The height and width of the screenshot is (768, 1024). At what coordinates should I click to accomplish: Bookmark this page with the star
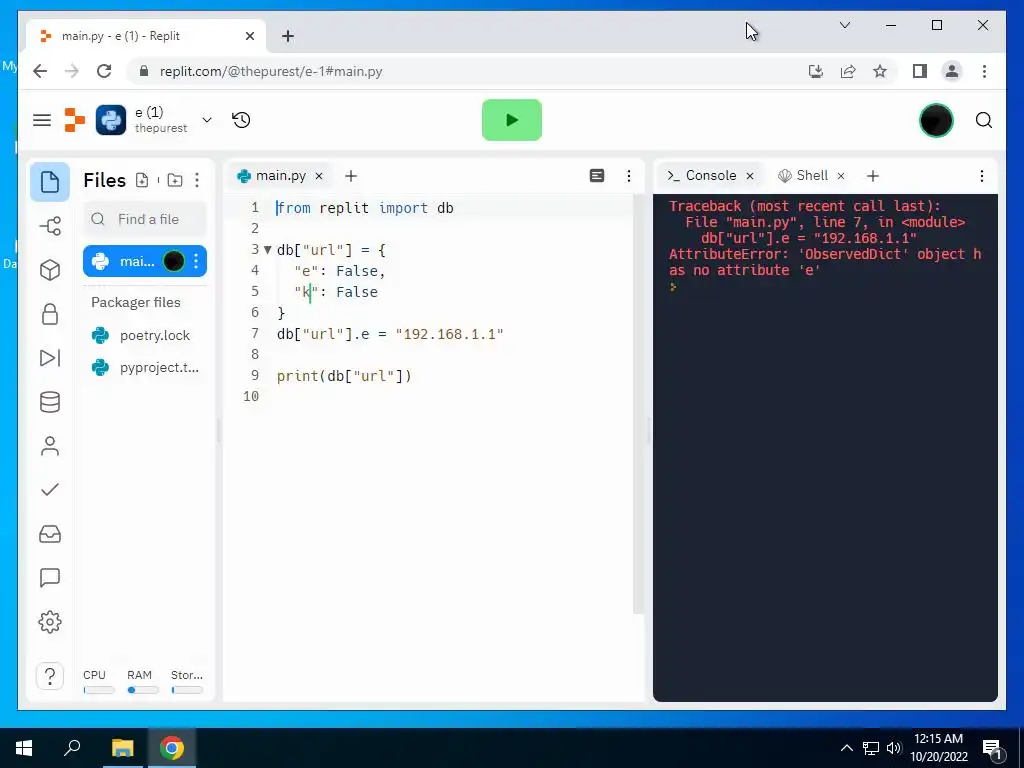[880, 71]
